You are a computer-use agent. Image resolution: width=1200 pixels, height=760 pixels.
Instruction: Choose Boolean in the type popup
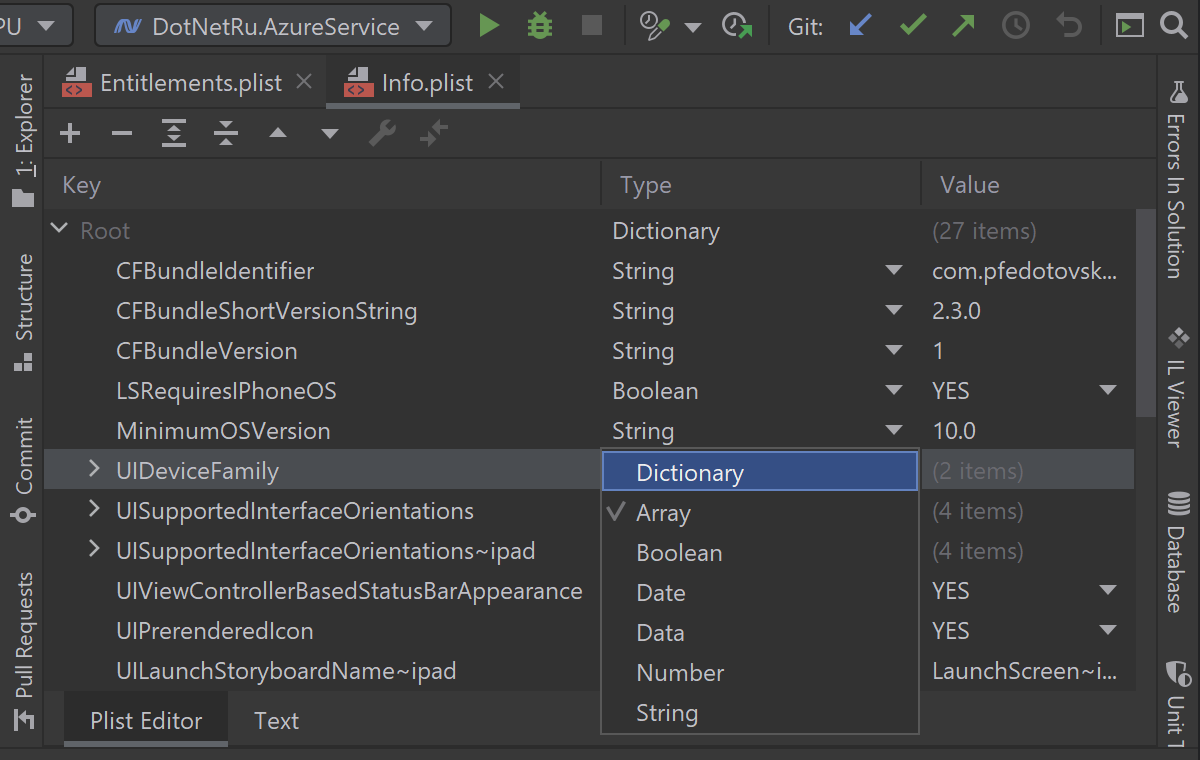[x=760, y=553]
